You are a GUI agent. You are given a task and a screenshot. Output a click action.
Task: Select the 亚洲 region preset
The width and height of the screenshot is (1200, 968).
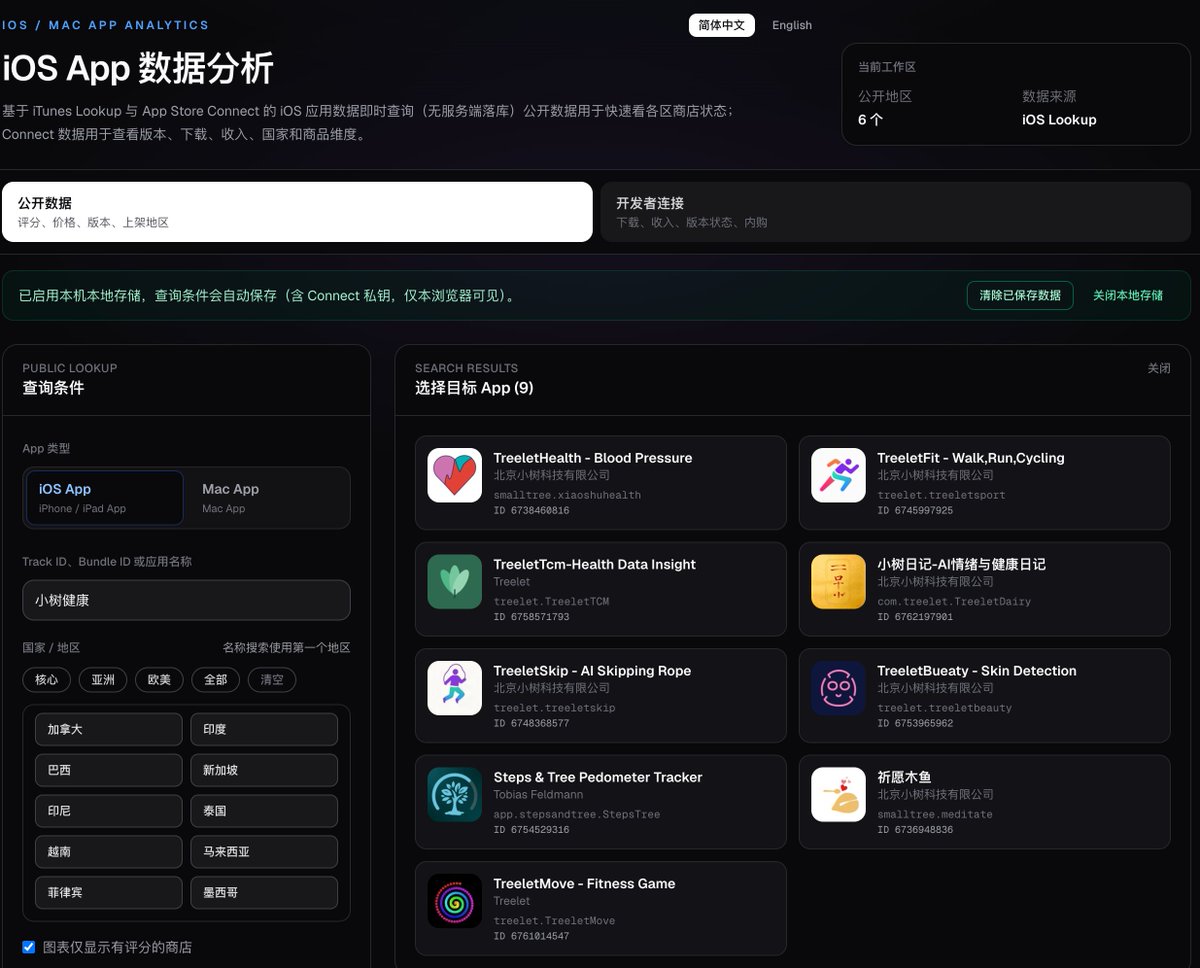tap(103, 680)
